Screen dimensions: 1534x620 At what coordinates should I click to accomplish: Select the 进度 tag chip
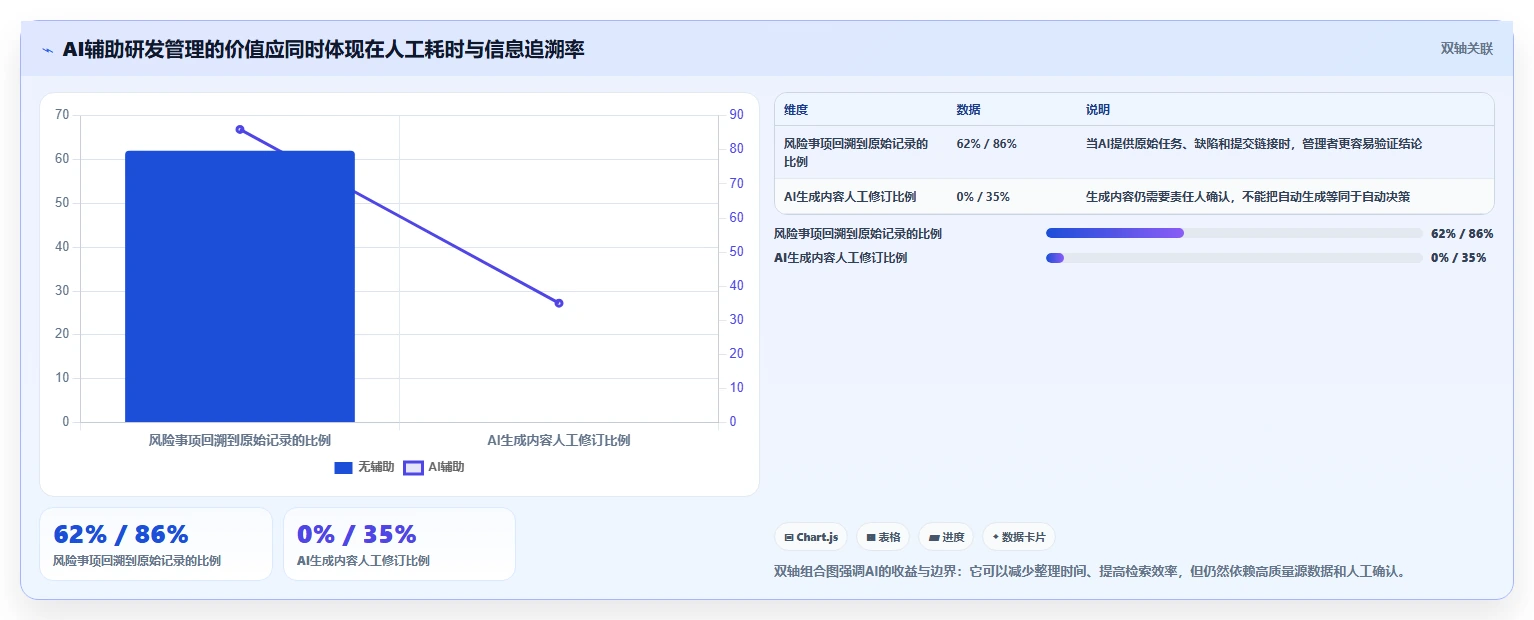[x=946, y=537]
